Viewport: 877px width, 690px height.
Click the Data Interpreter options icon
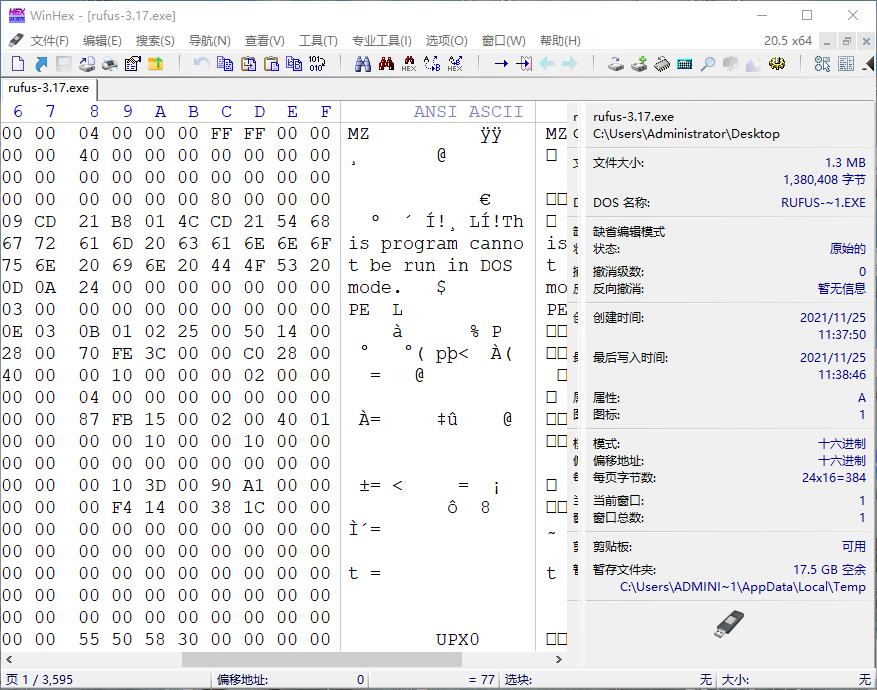coord(822,64)
